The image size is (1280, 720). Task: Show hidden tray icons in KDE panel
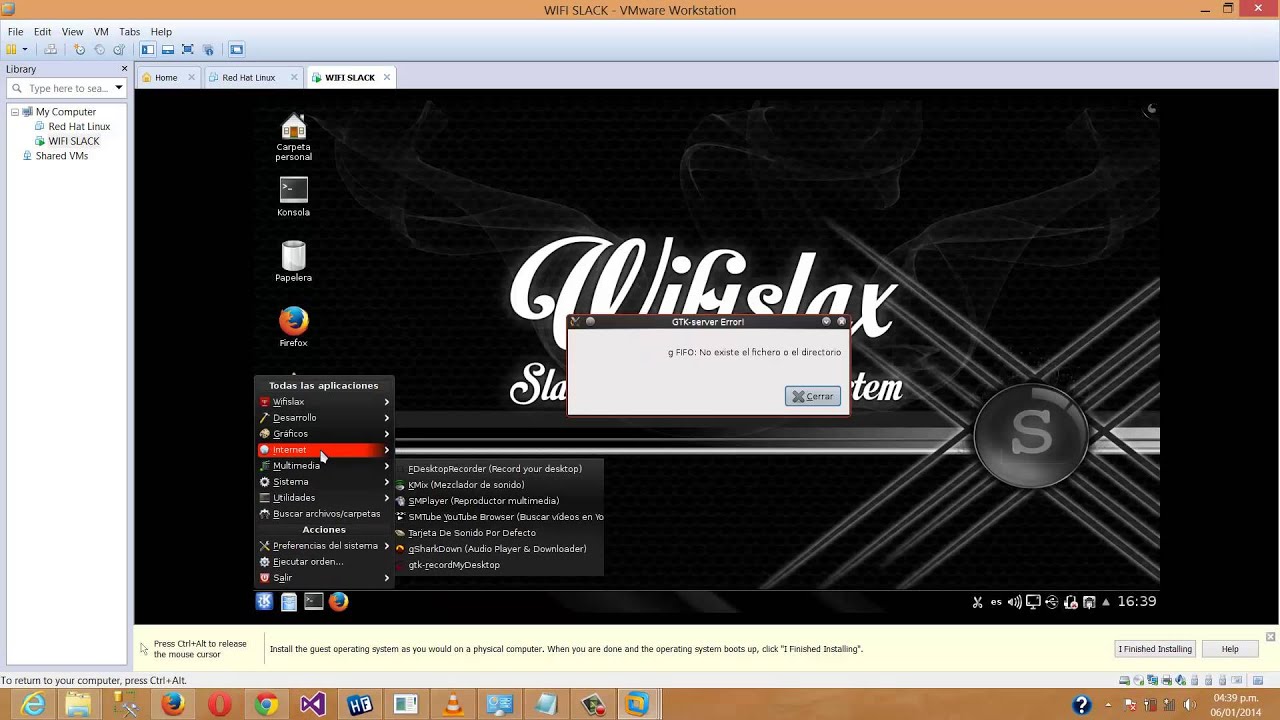[x=1106, y=602]
